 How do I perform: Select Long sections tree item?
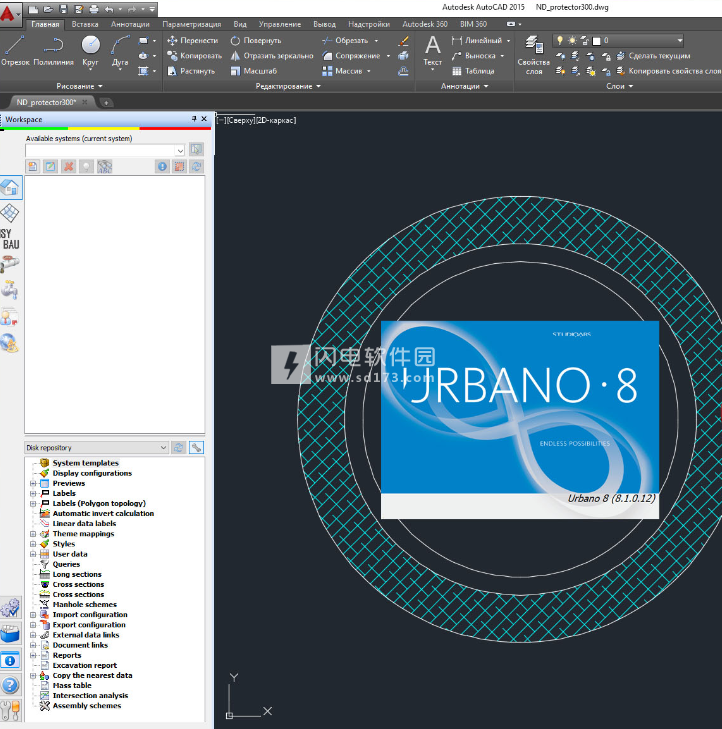click(x=77, y=574)
